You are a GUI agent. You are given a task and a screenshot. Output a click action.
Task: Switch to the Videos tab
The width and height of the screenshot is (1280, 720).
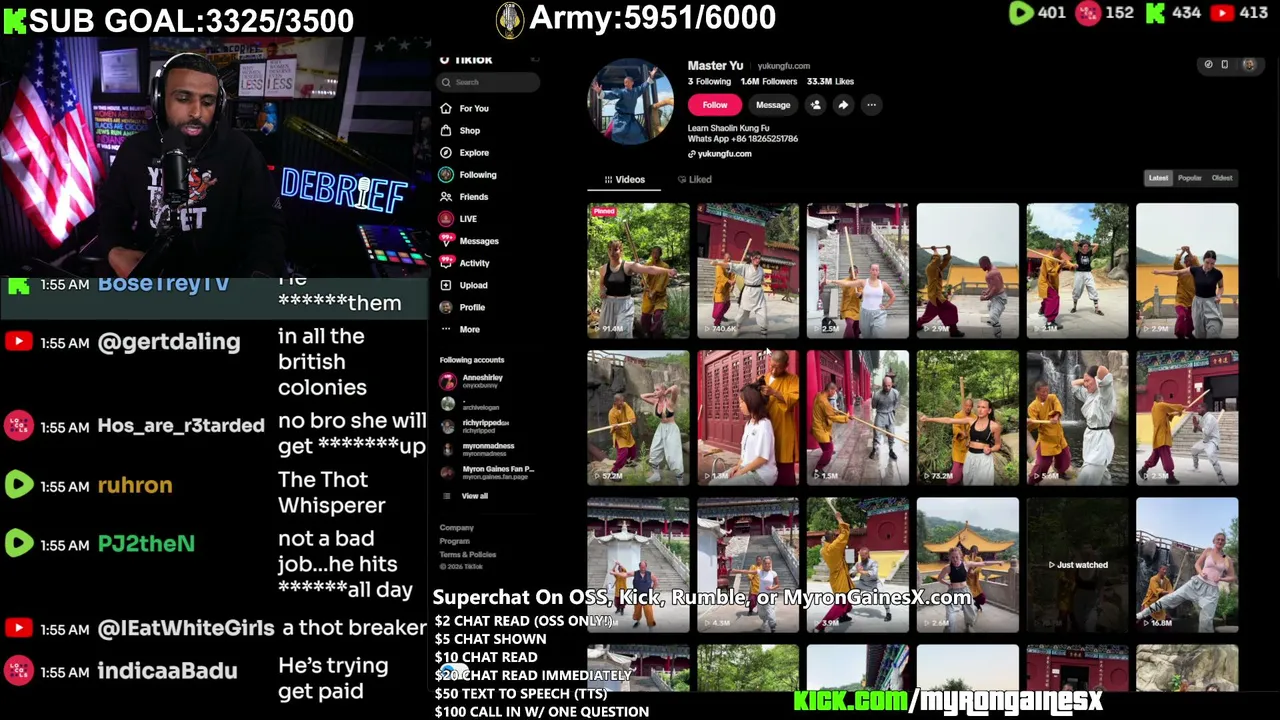(x=625, y=180)
